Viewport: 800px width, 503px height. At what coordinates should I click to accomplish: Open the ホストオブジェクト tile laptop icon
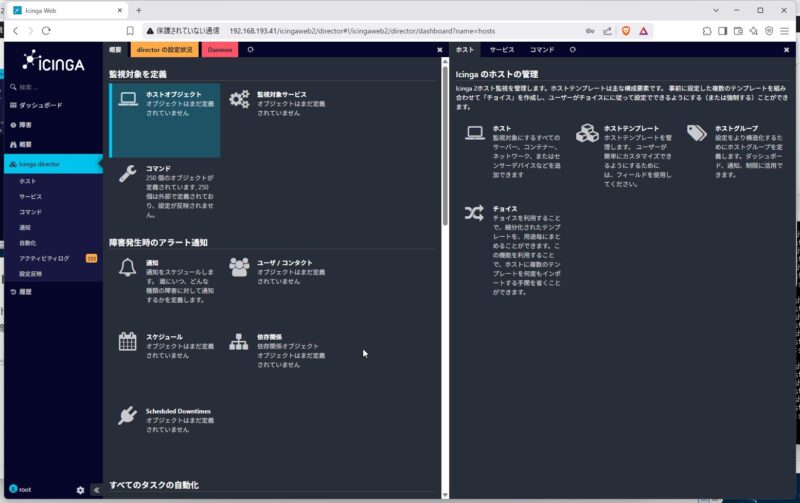[x=128, y=98]
